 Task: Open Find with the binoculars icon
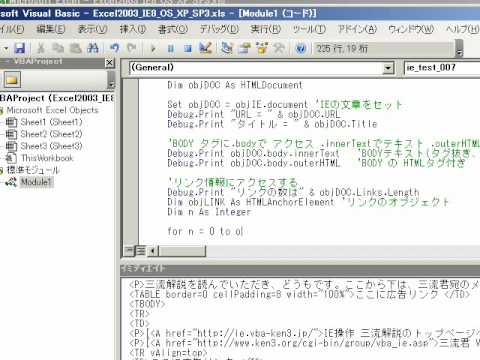(x=93, y=48)
